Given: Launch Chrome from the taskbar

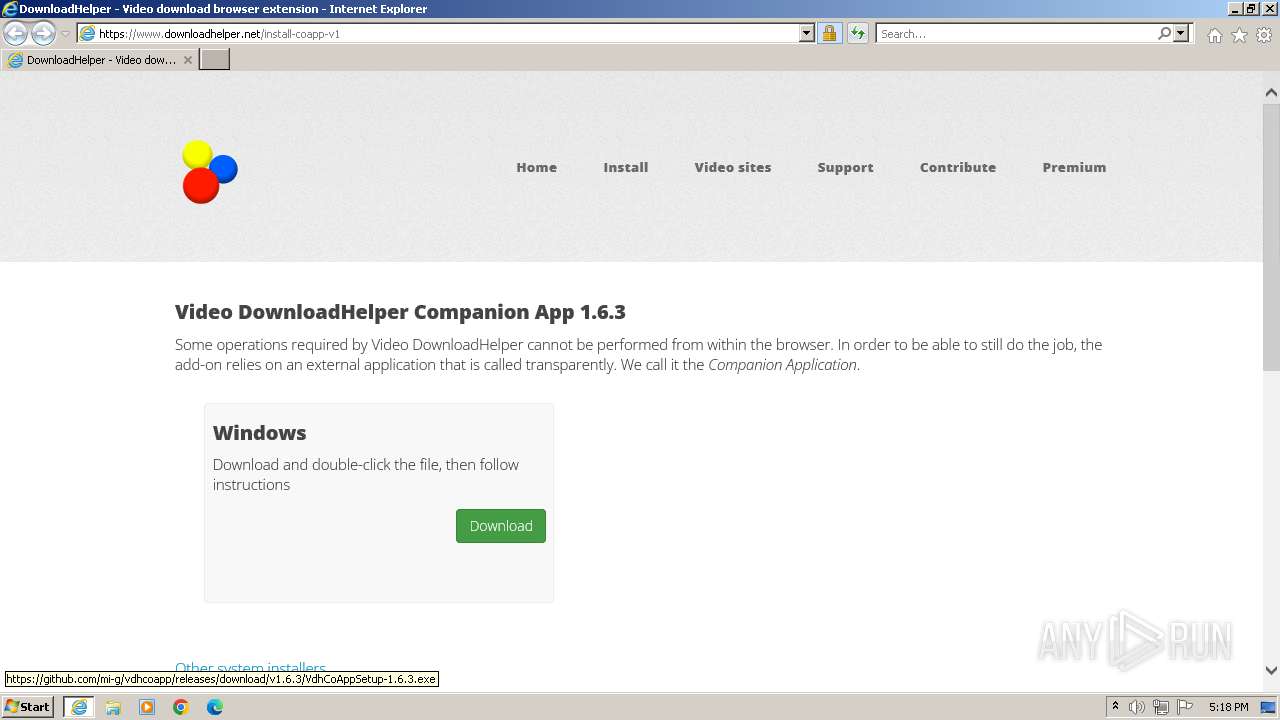Looking at the screenshot, I should (x=181, y=707).
